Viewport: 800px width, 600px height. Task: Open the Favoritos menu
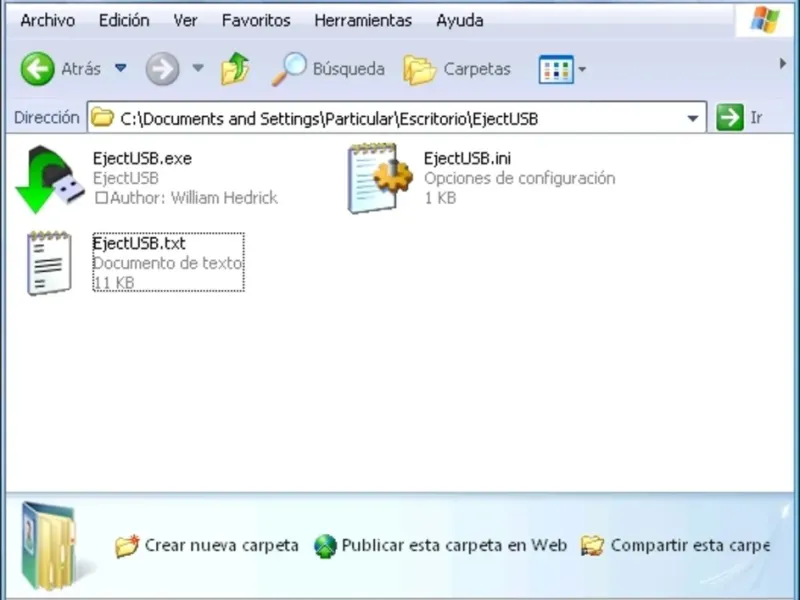256,20
